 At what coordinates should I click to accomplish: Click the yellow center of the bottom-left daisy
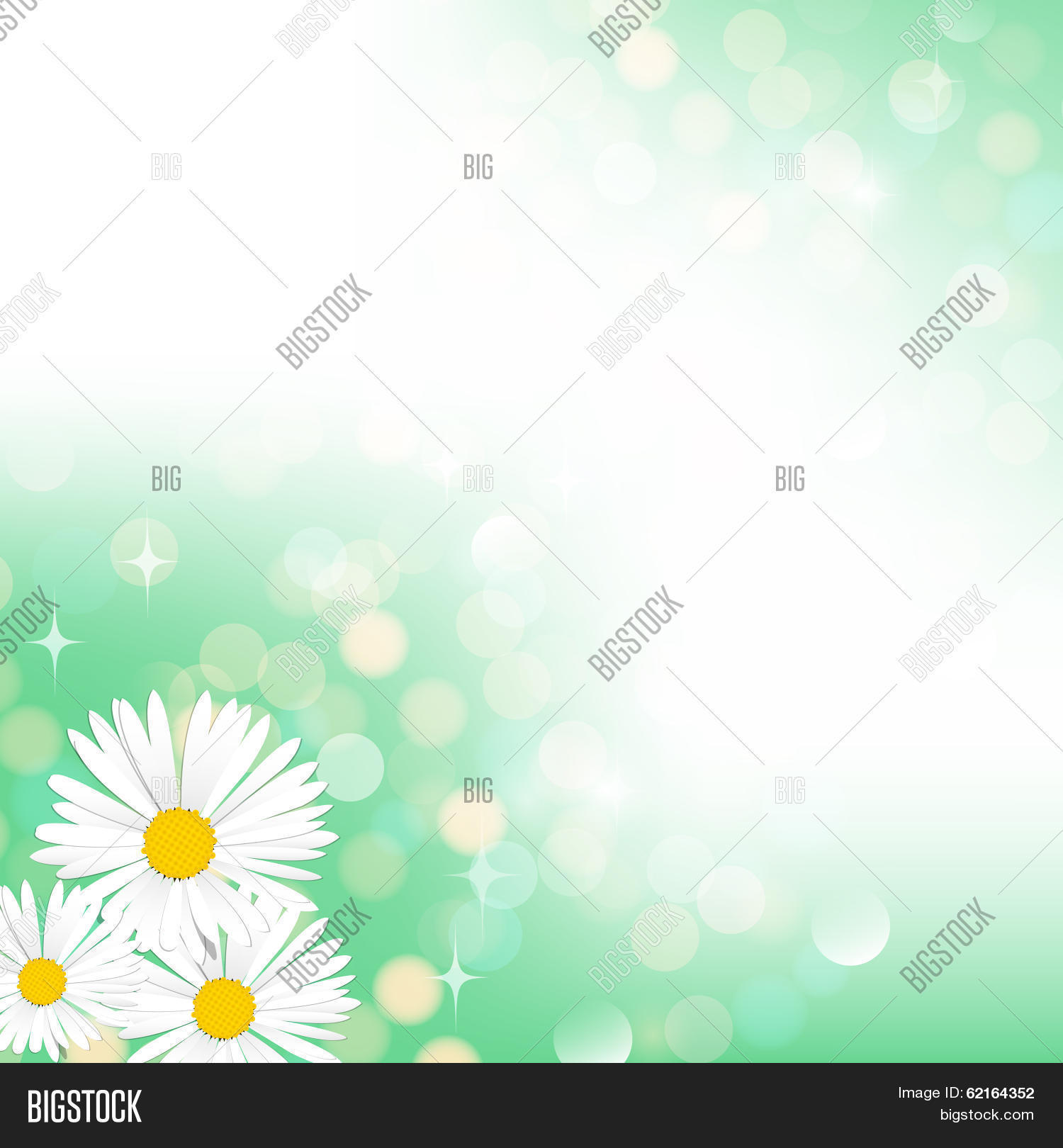[42, 981]
